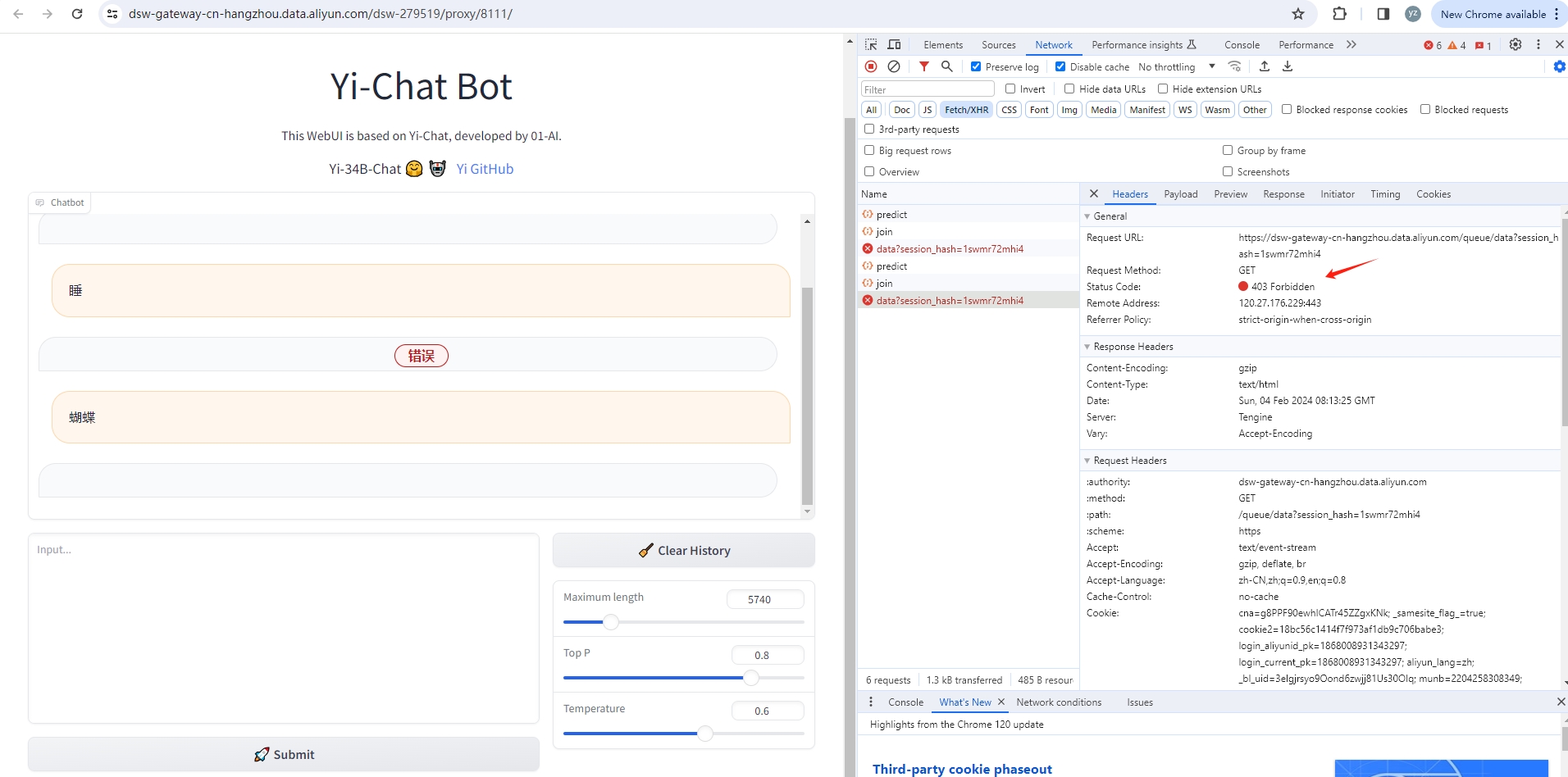1568x777 pixels.
Task: Close the request details pane X
Action: pyautogui.click(x=1094, y=193)
